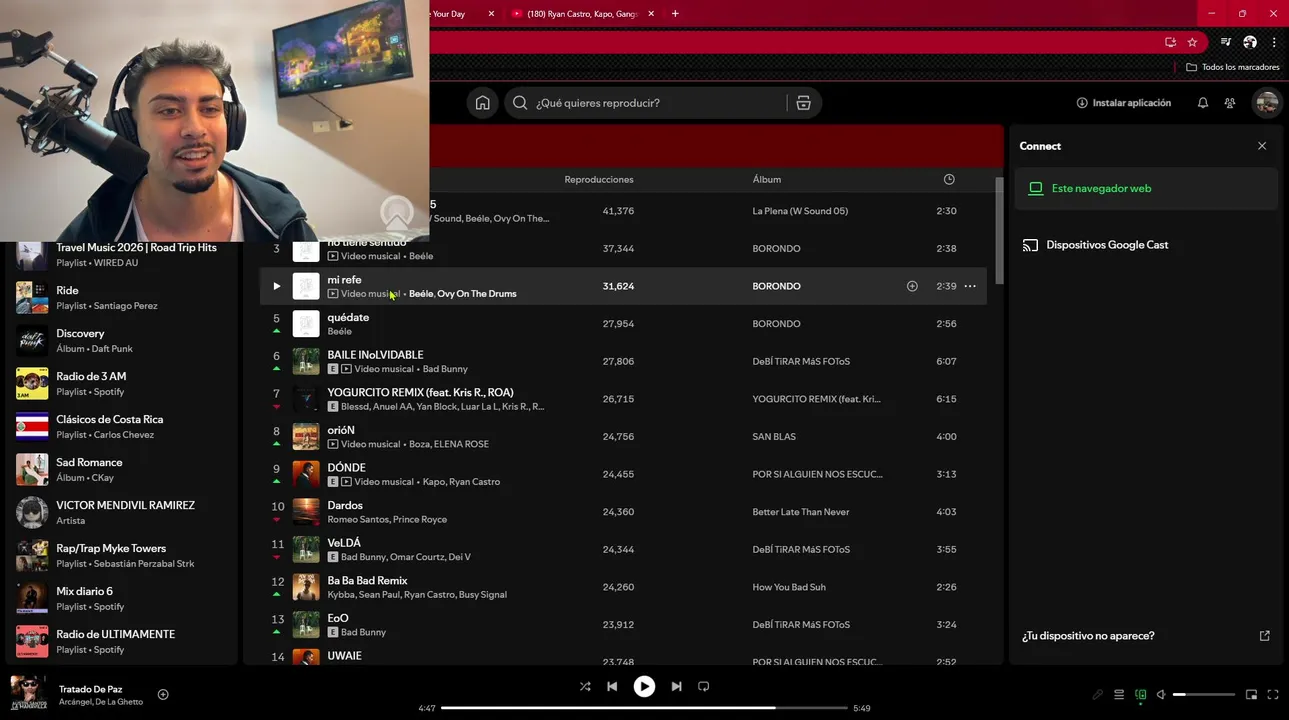Open the Browse icon inside search bar
Viewport: 1289px width, 720px height.
click(803, 103)
